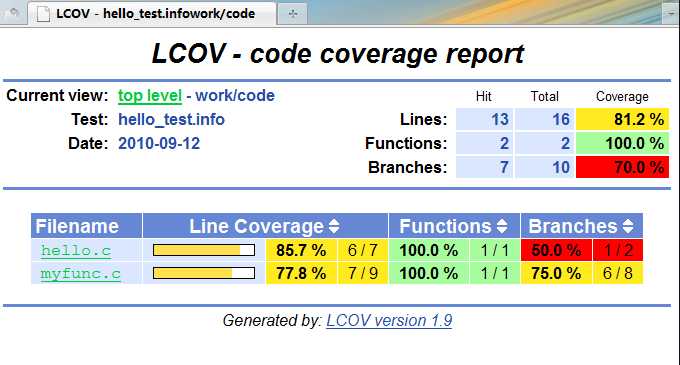Screen dimensions: 680x365
Task: Click the 70.0 % branches coverage summary
Action: tap(622, 167)
